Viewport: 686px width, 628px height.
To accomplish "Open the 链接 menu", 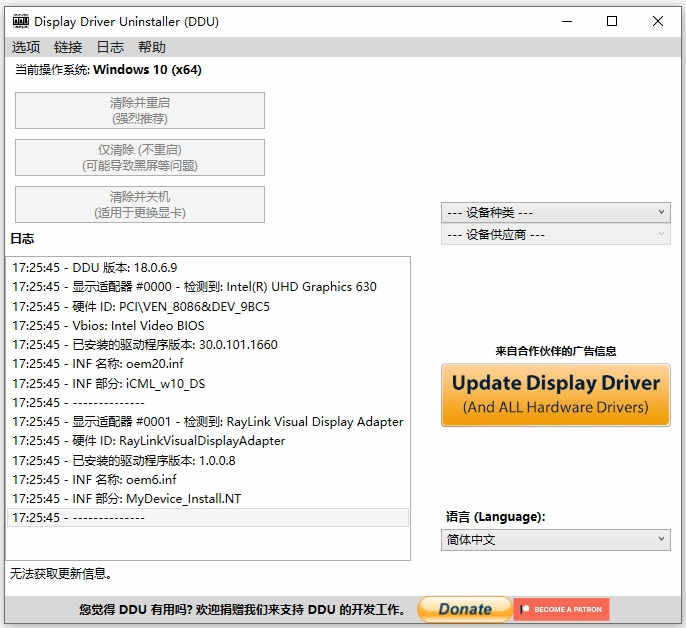I will click(x=68, y=47).
